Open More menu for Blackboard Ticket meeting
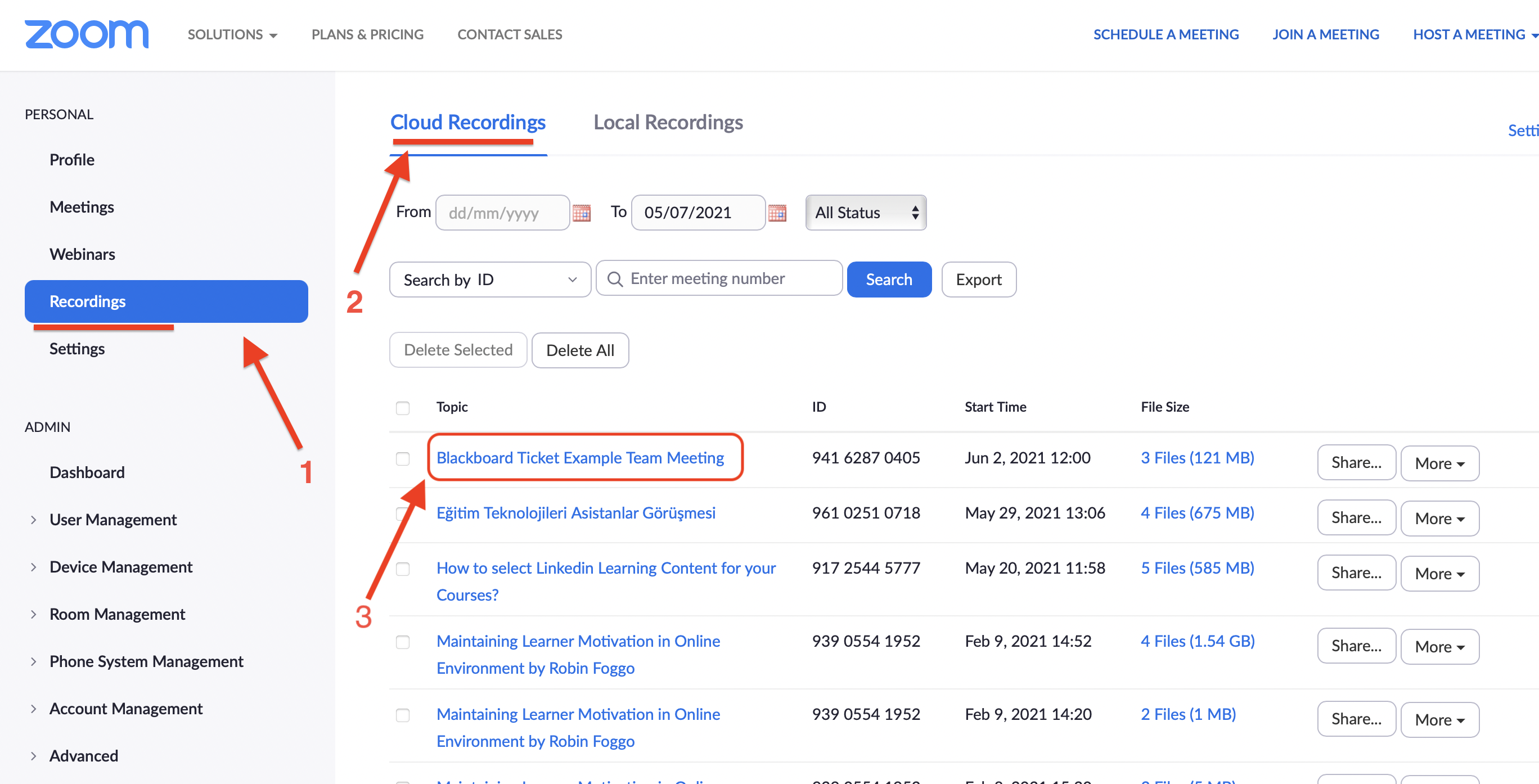This screenshot has height=784, width=1539. [x=1440, y=463]
